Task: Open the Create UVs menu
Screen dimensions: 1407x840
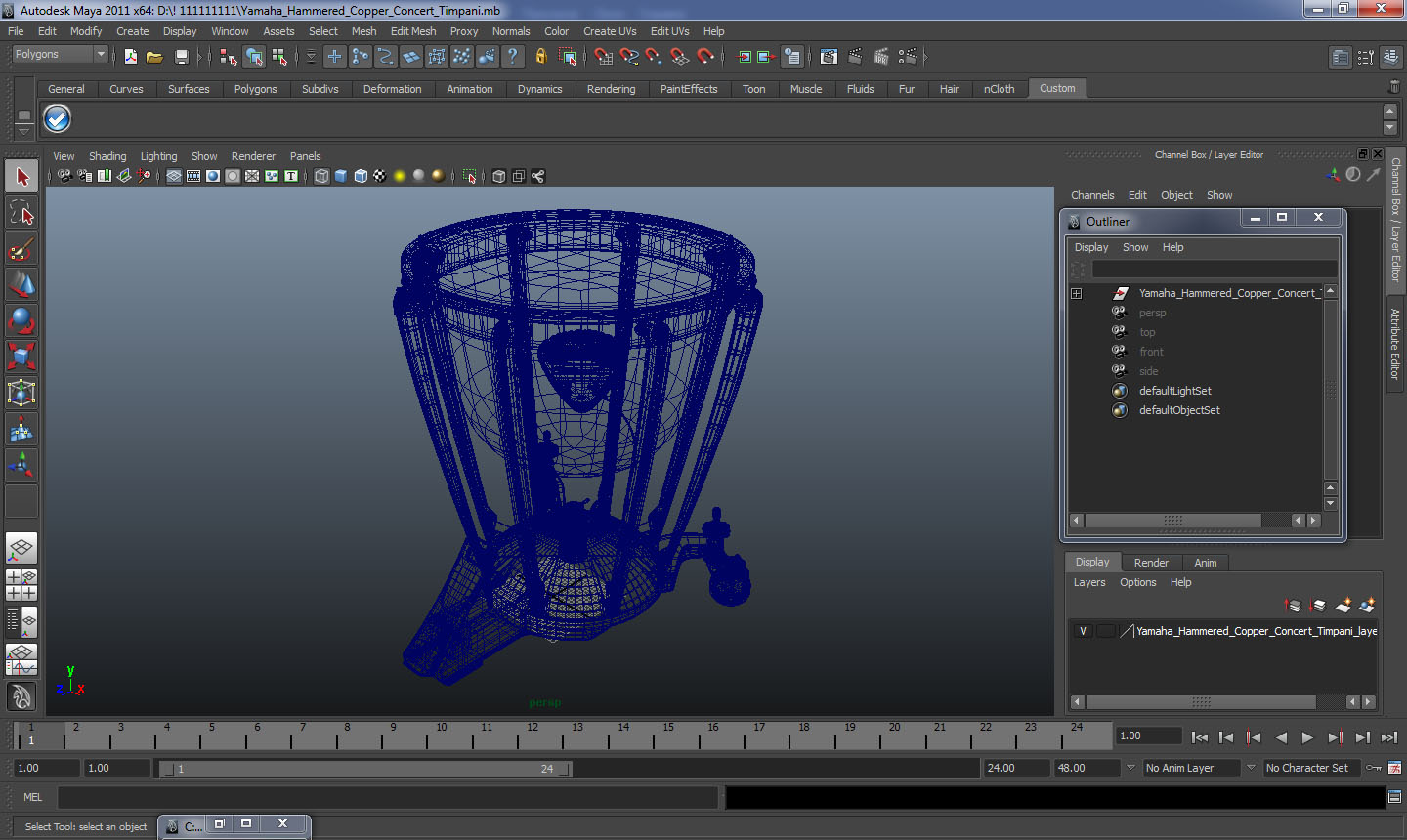Action: point(610,31)
